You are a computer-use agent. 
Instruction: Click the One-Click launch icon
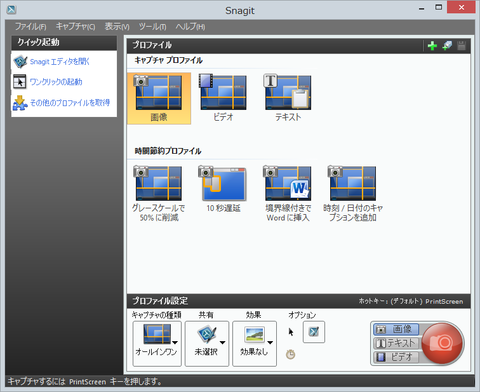[20, 82]
